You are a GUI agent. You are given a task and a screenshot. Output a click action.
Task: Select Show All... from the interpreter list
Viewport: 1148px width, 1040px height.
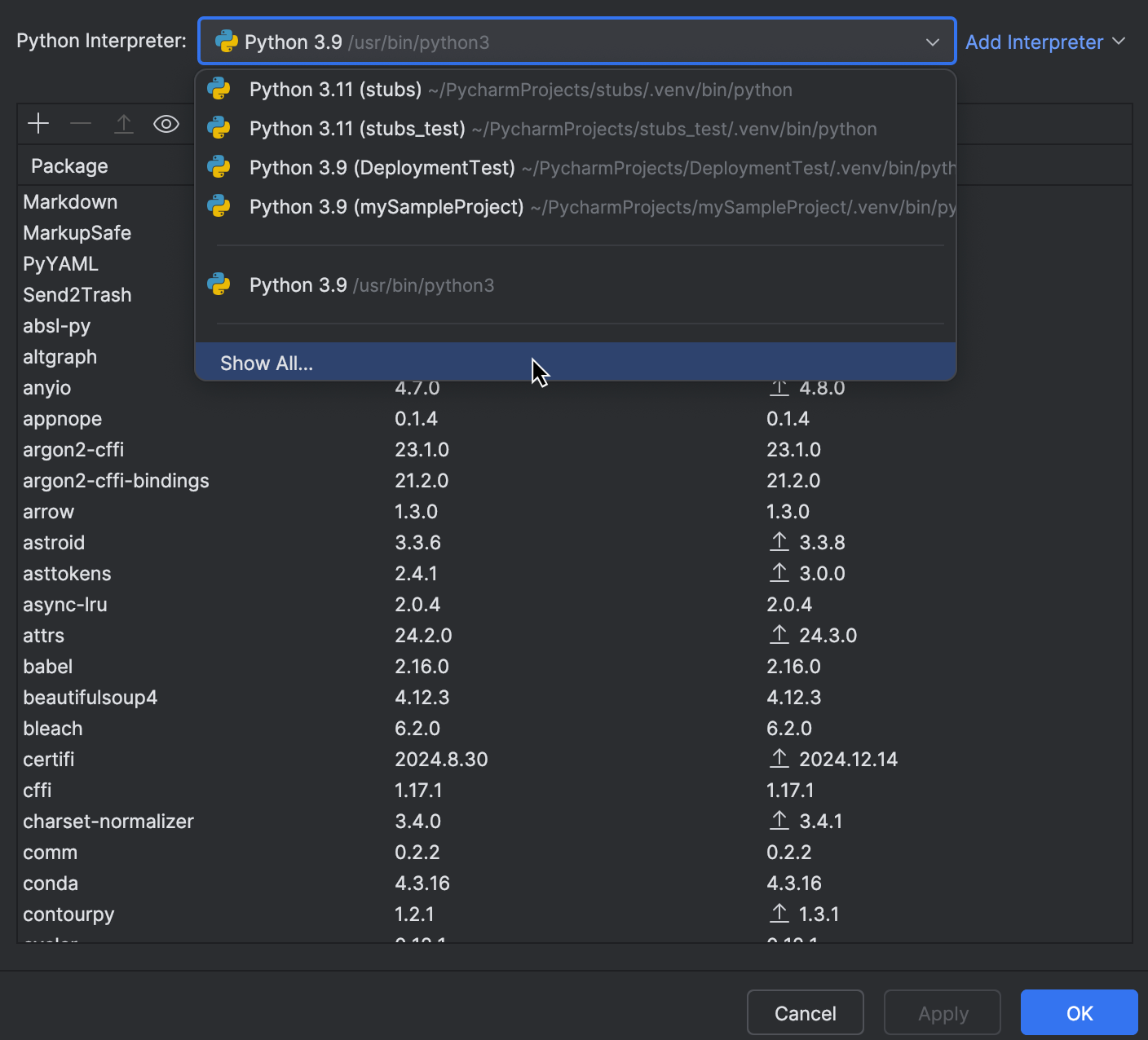pos(267,363)
